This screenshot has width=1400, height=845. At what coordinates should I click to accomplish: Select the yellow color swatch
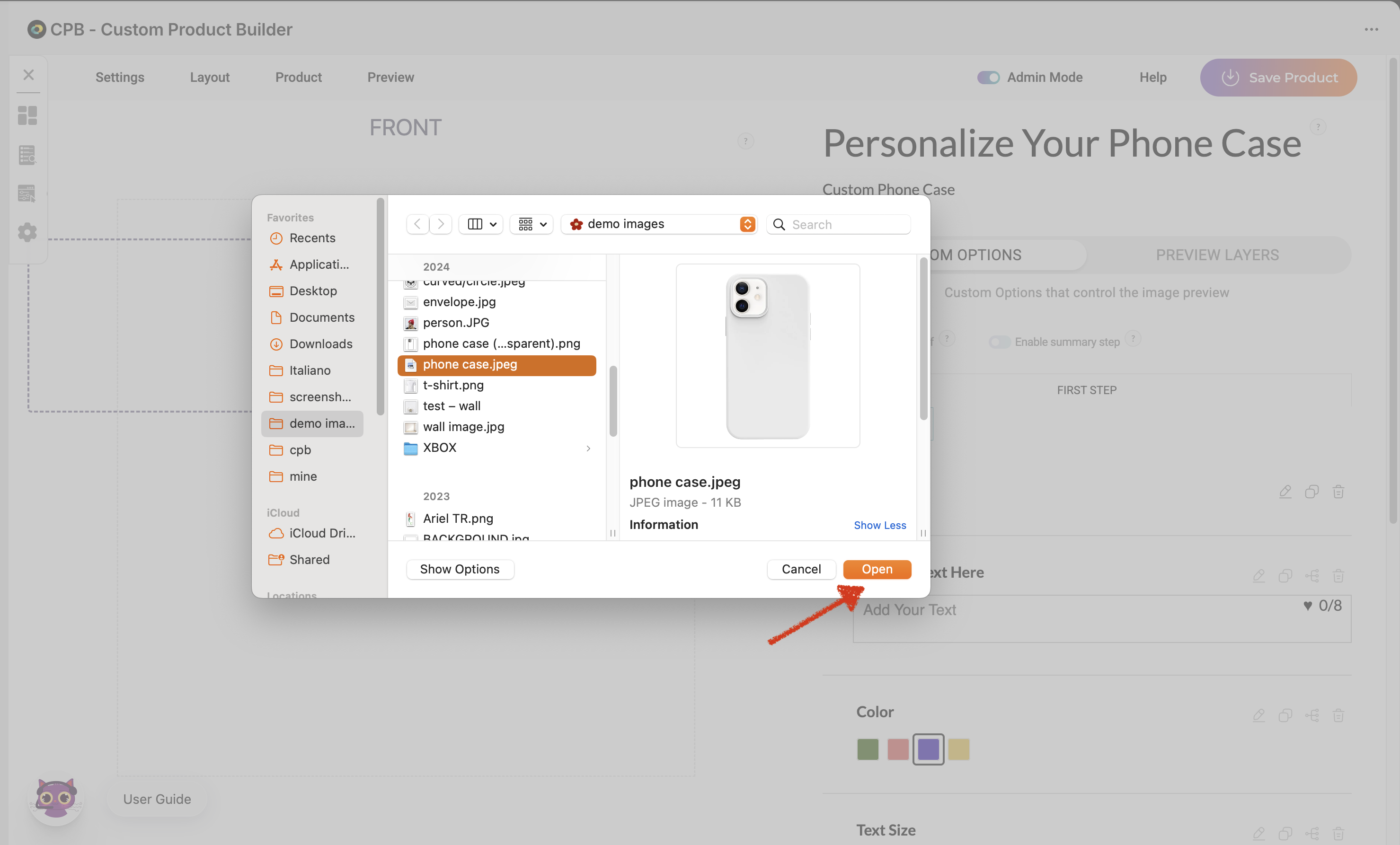pyautogui.click(x=958, y=749)
